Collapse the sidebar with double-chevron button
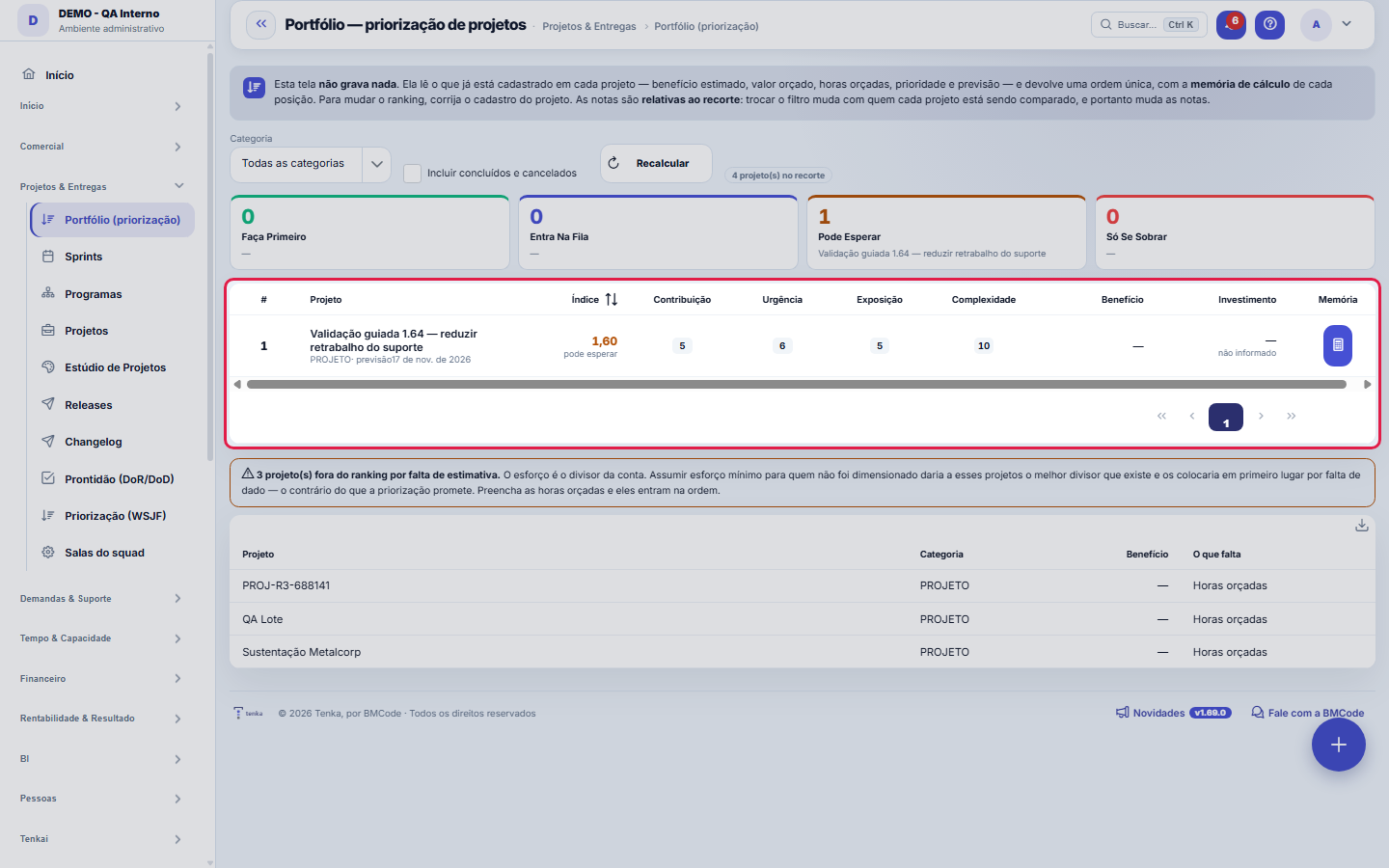This screenshot has height=868, width=1389. click(x=260, y=24)
